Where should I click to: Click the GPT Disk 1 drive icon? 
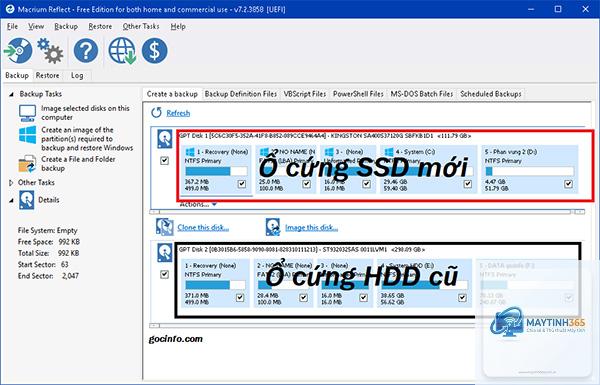tap(165, 139)
